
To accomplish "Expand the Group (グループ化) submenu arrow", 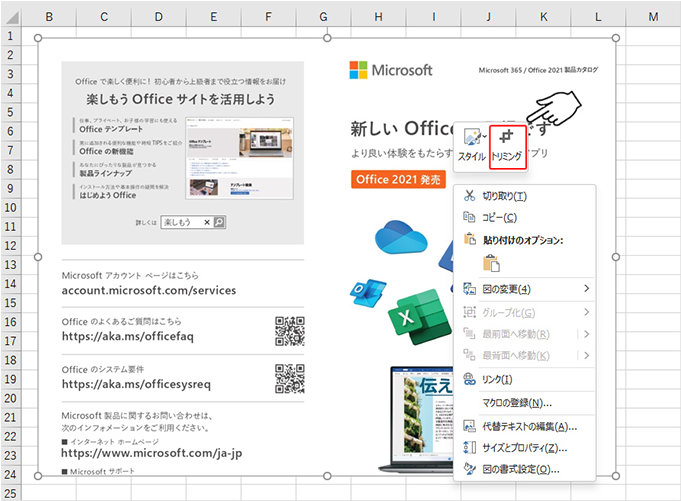I will pos(586,312).
